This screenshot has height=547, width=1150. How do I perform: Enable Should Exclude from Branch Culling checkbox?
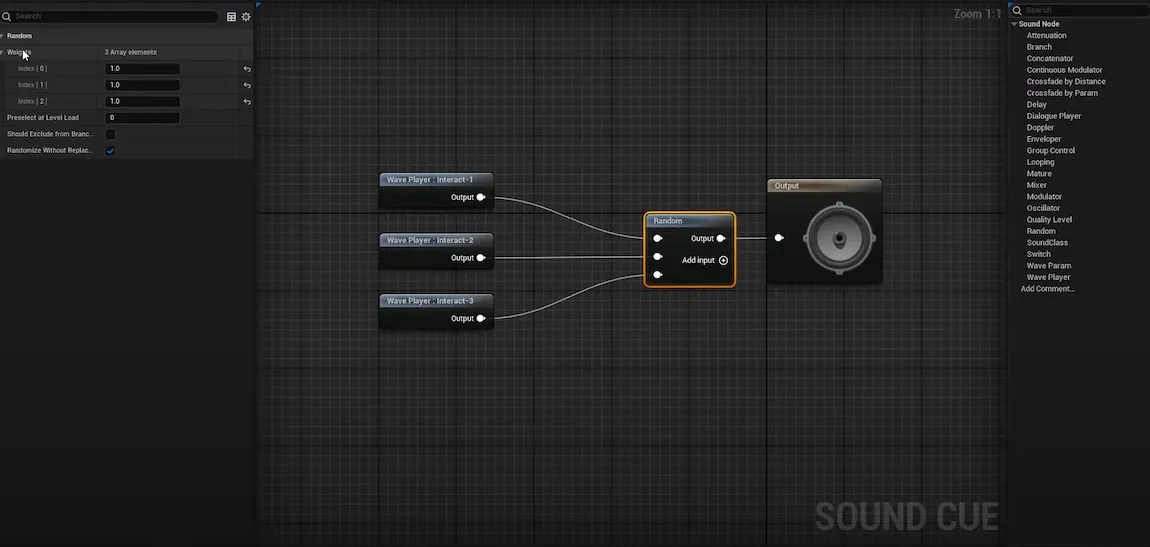(110, 134)
